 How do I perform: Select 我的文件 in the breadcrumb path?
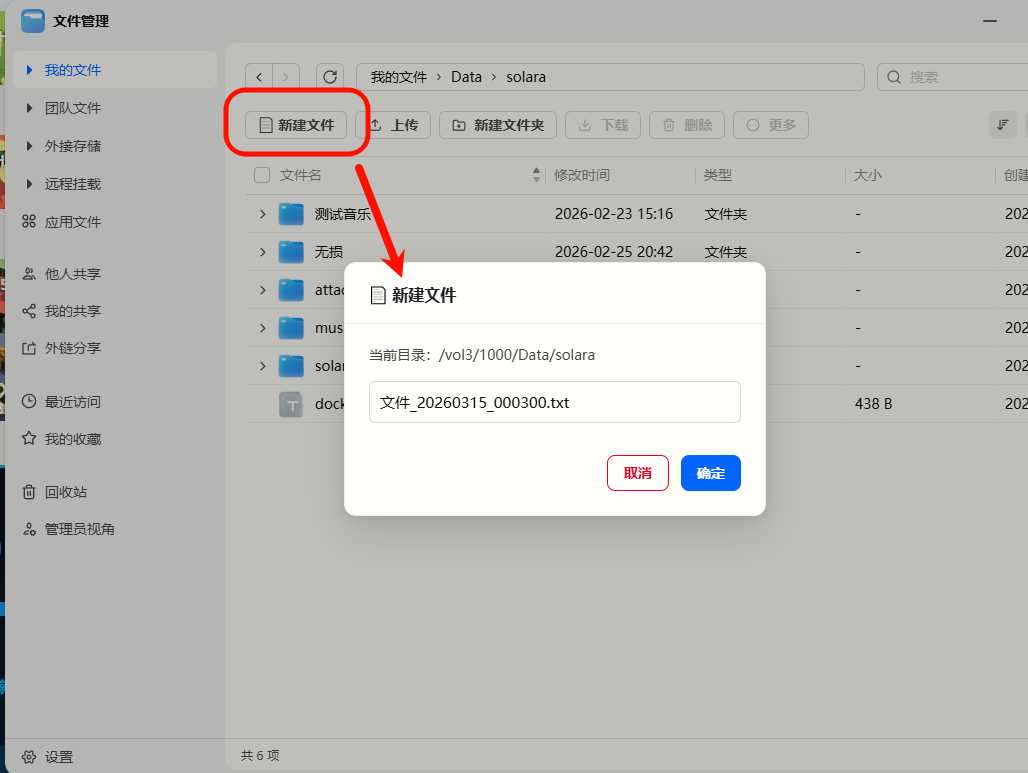399,77
